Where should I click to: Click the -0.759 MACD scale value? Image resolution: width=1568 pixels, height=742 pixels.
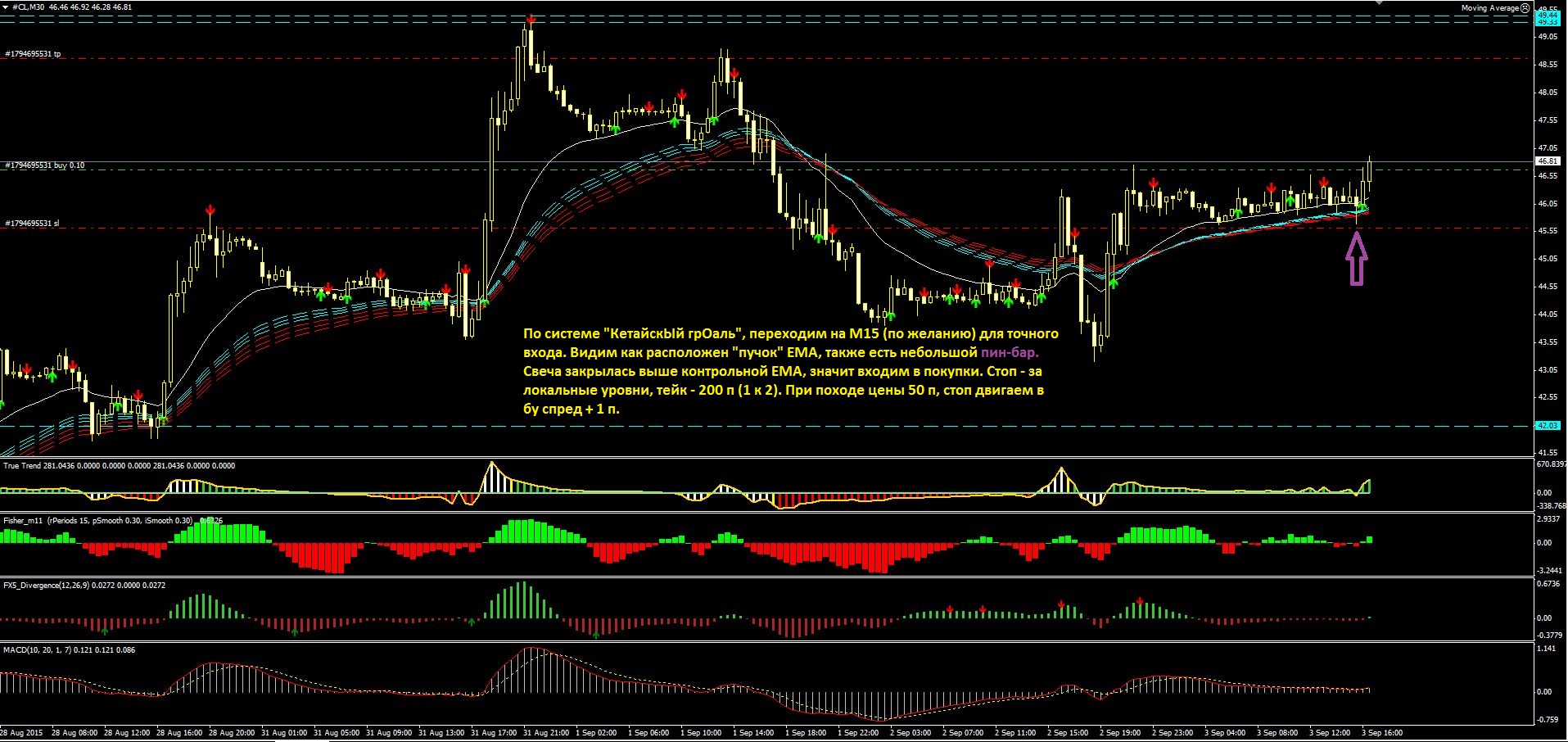1547,720
